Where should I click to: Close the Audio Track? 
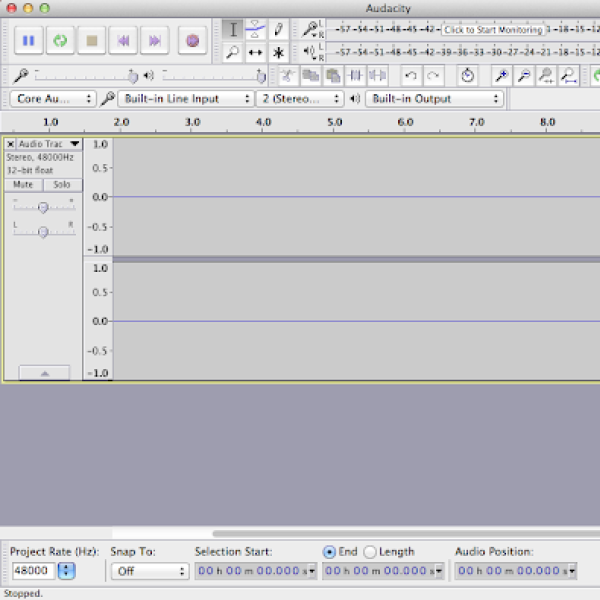click(11, 144)
